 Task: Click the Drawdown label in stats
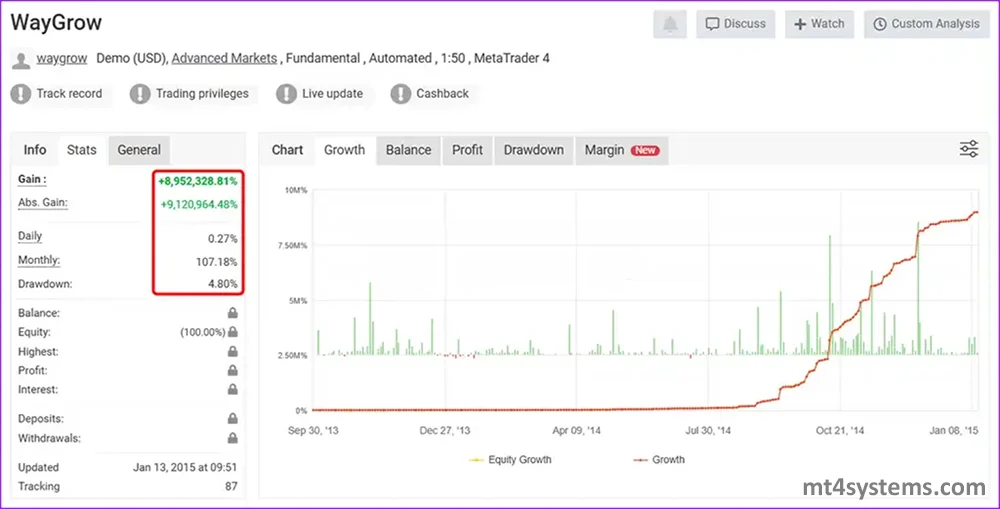click(x=45, y=284)
